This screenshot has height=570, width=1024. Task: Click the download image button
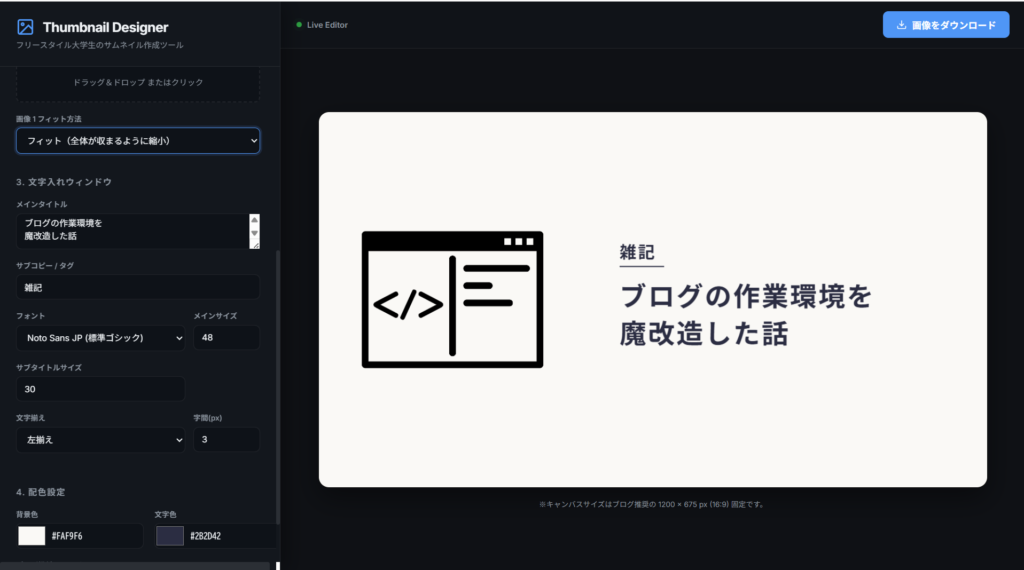pyautogui.click(x=946, y=25)
